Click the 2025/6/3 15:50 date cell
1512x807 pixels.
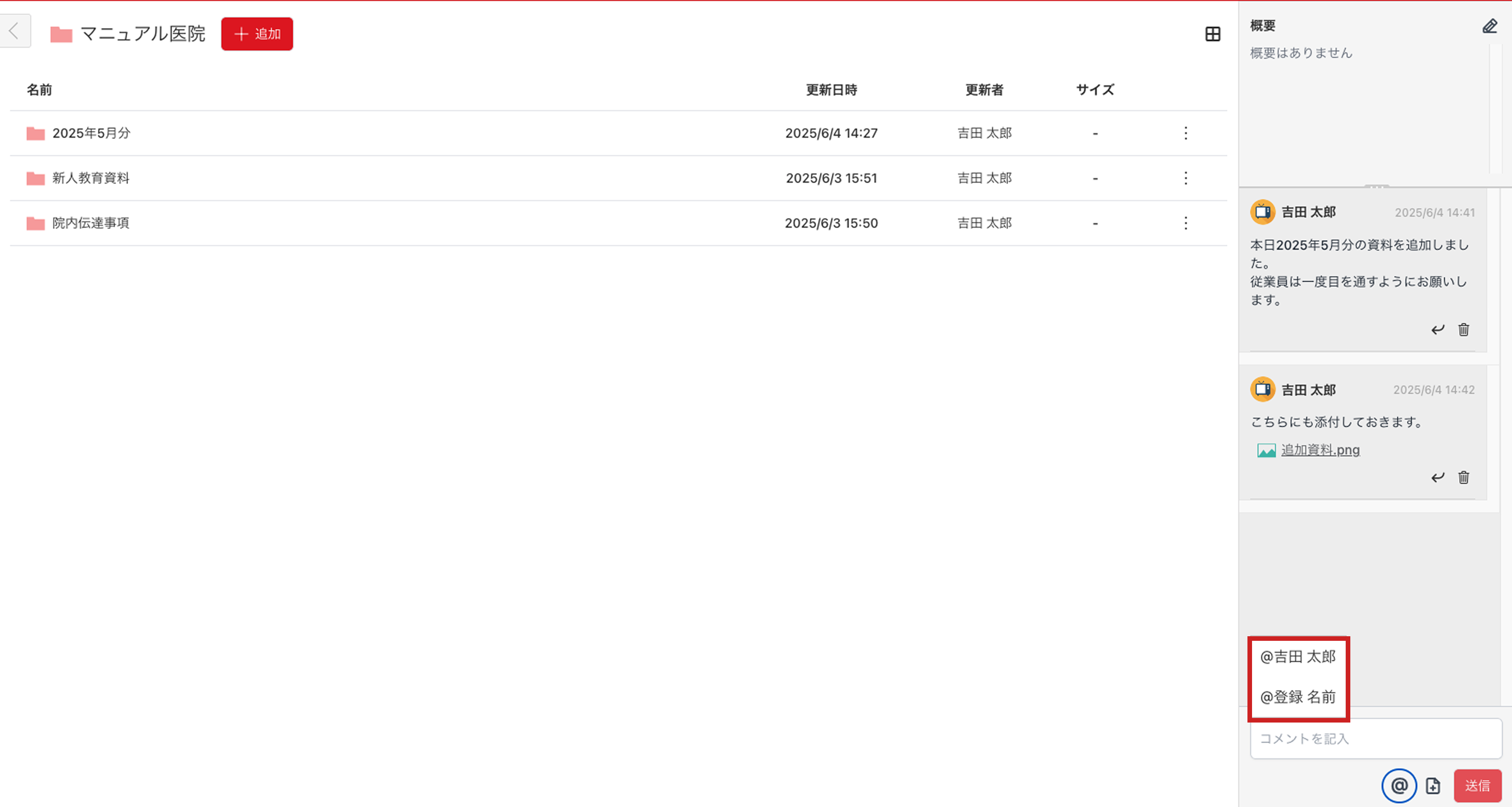[x=831, y=223]
